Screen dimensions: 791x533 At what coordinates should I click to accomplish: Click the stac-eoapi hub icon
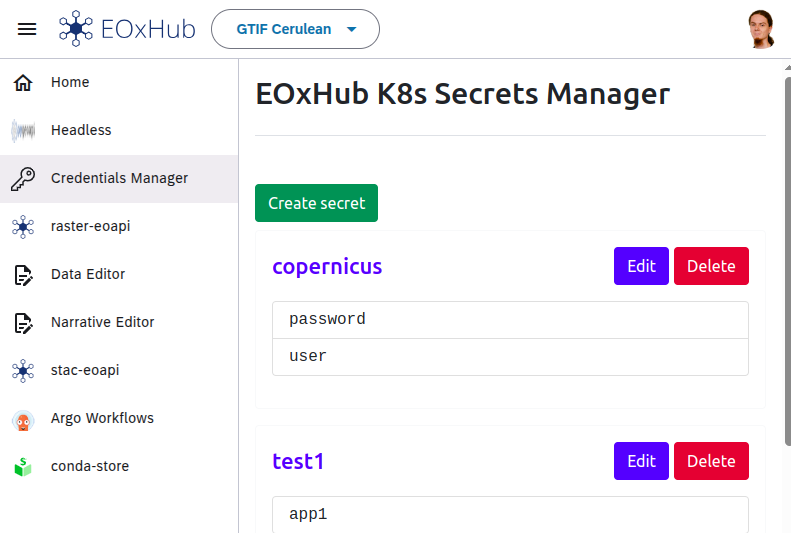click(23, 370)
